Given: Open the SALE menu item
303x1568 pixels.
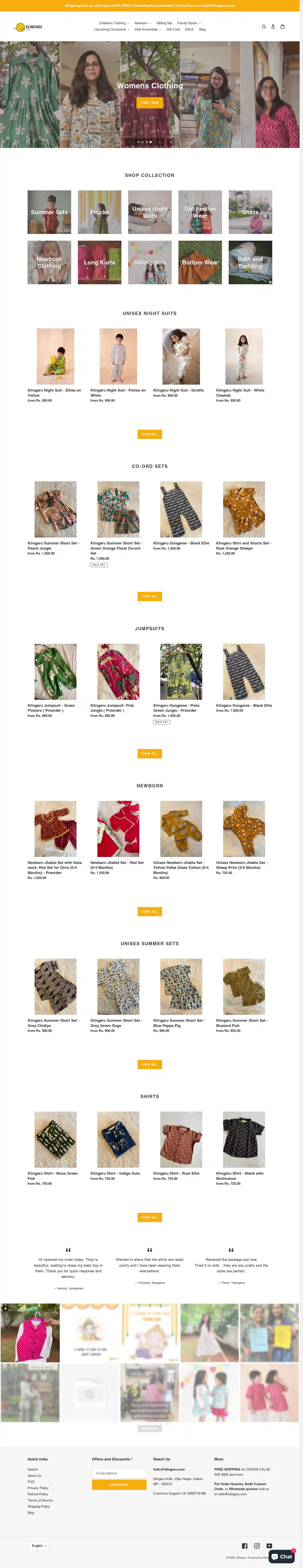Looking at the screenshot, I should click(x=189, y=29).
